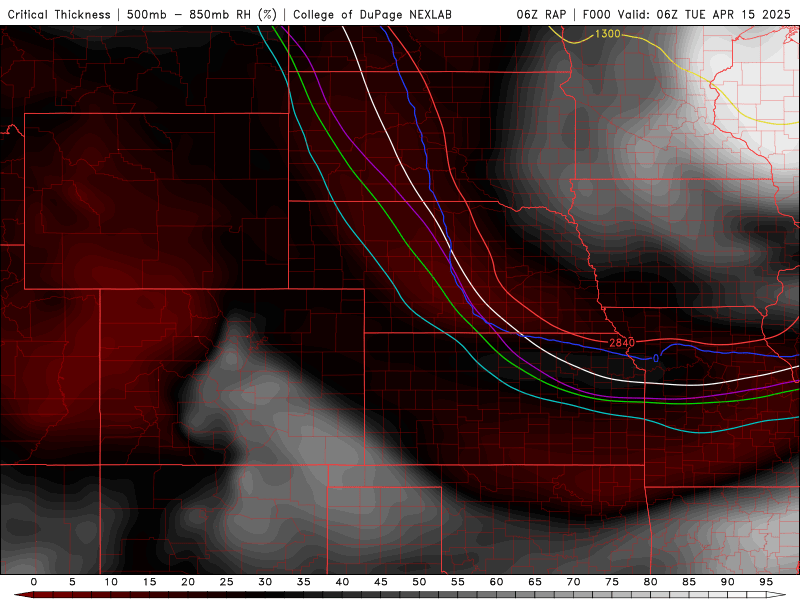Click the colorbar tick label '75'
This screenshot has width=800, height=600.
[612, 582]
